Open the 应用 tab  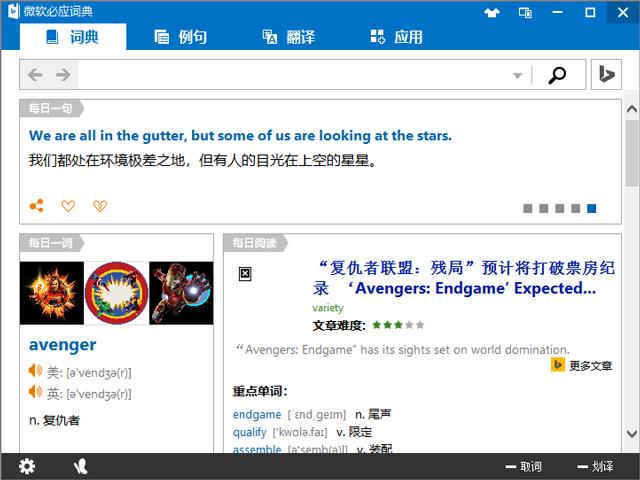396,37
